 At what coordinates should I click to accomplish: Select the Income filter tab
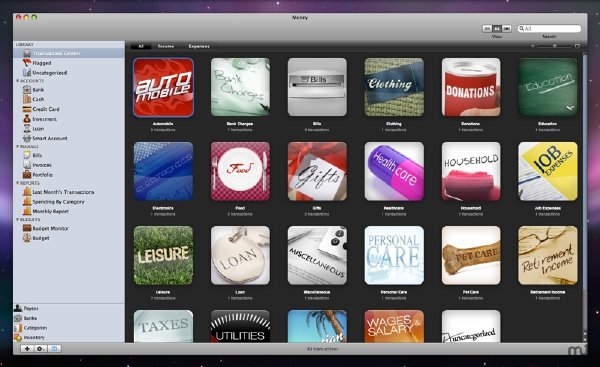click(x=166, y=46)
